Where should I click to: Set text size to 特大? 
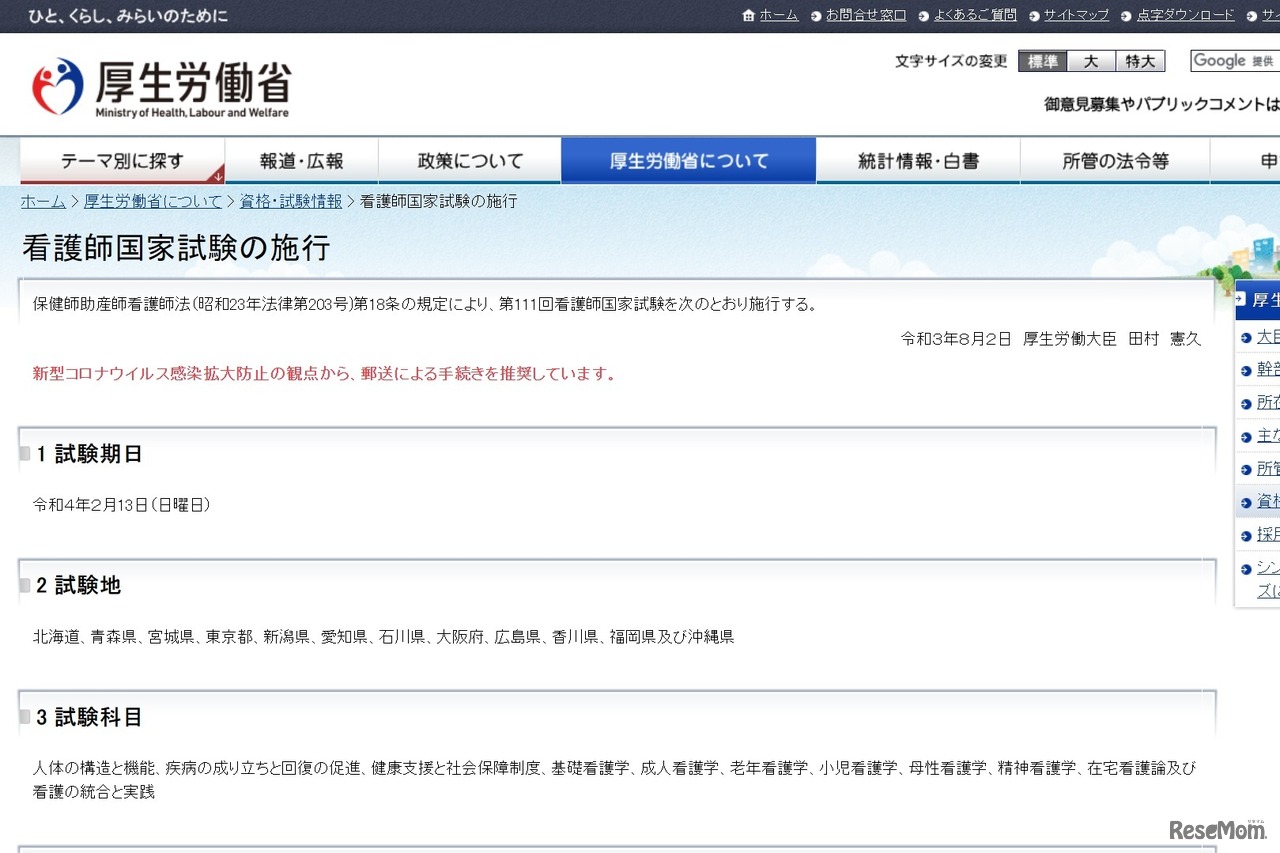[x=1140, y=61]
